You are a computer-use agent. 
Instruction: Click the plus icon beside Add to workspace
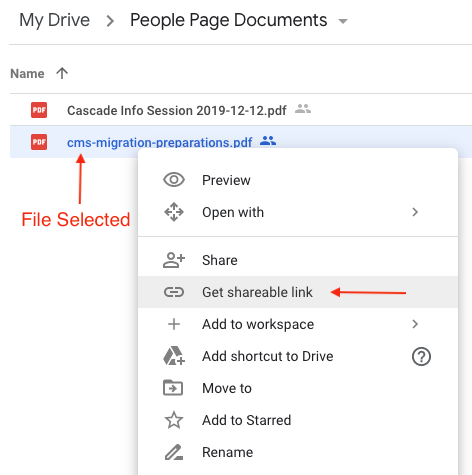tap(174, 324)
